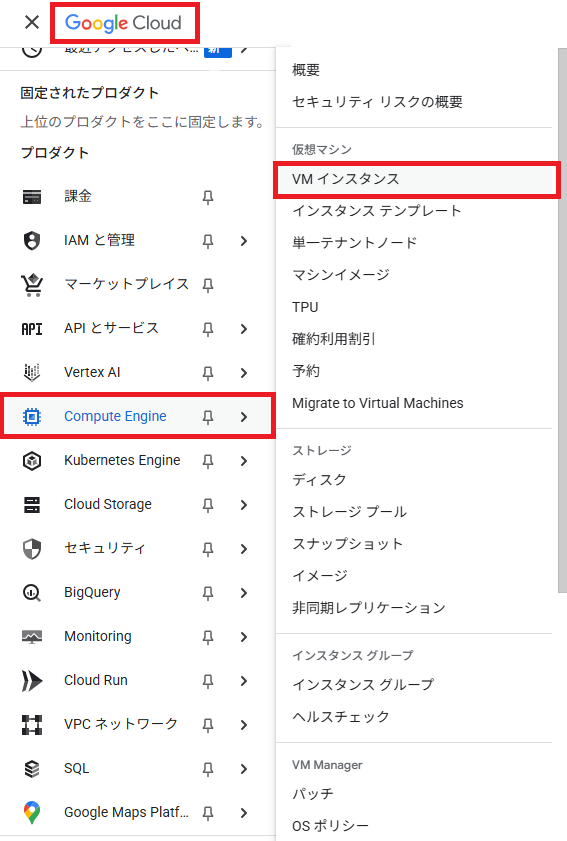Click the Compute Engine chip icon
567x841 pixels.
pos(32,416)
